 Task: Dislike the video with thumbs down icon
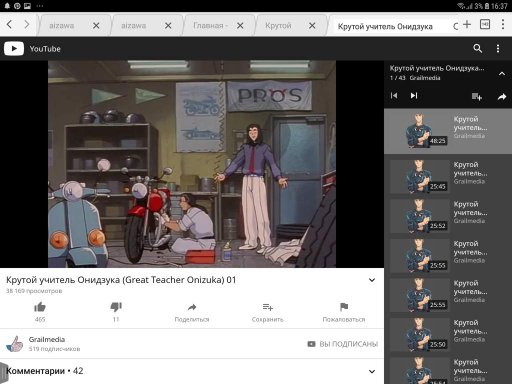pyautogui.click(x=116, y=307)
